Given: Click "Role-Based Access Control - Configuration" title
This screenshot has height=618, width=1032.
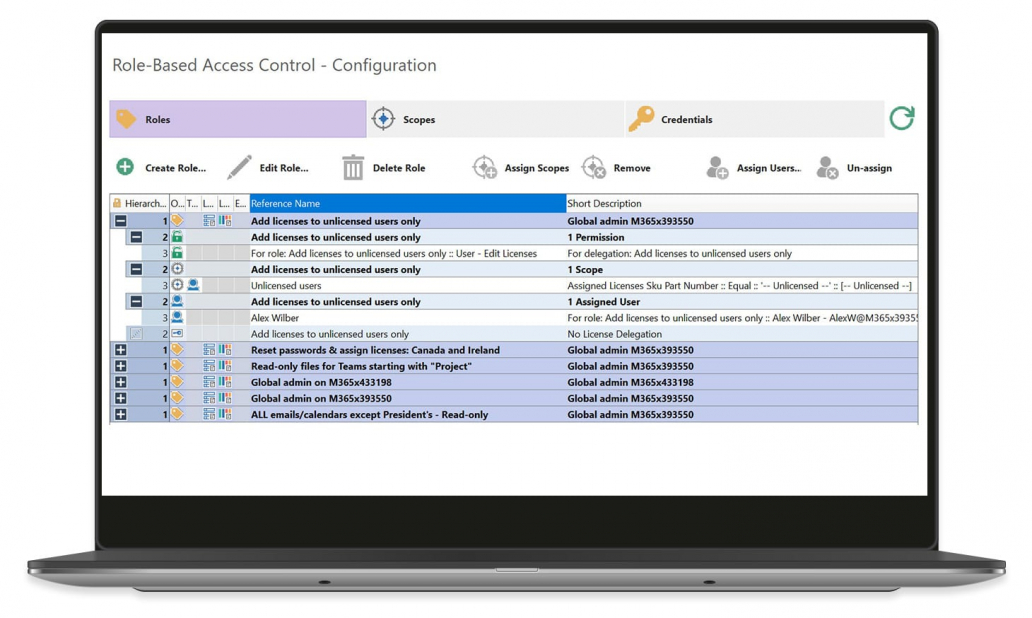Looking at the screenshot, I should tap(274, 65).
